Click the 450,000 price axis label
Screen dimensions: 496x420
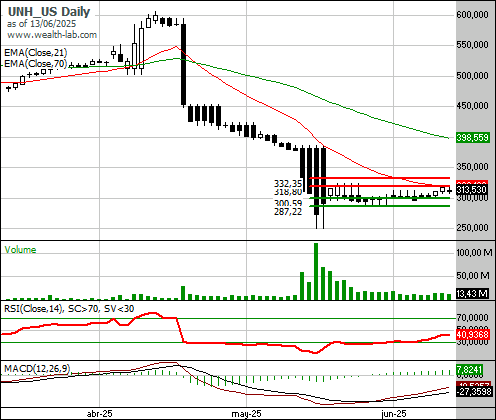pyautogui.click(x=472, y=106)
